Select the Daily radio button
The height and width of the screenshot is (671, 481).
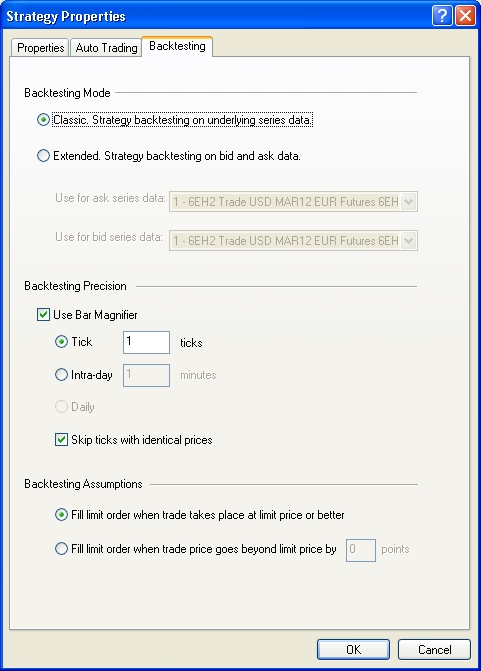click(x=61, y=407)
